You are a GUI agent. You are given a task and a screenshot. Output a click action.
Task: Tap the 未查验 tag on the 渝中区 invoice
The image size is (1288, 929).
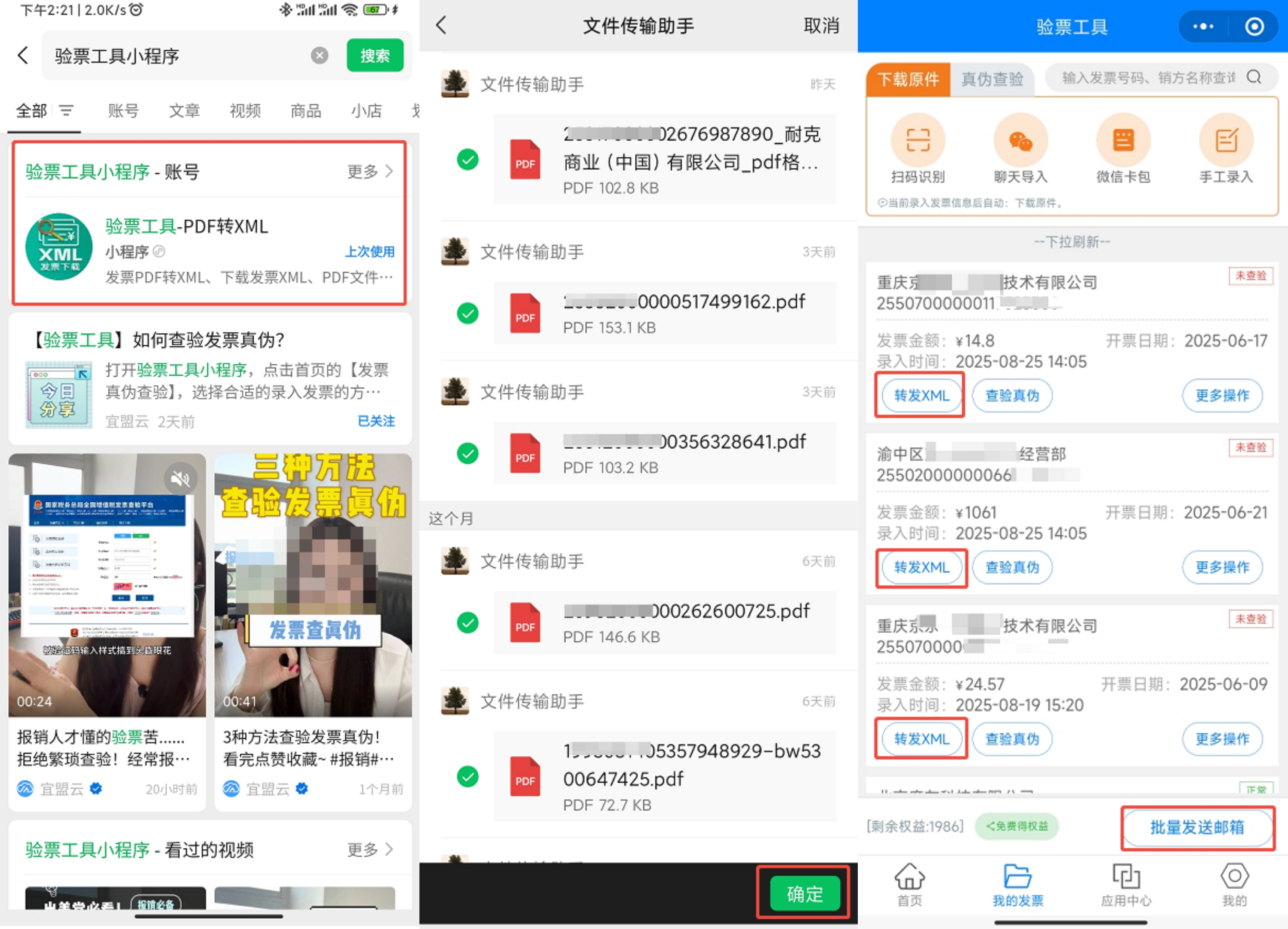tap(1251, 447)
